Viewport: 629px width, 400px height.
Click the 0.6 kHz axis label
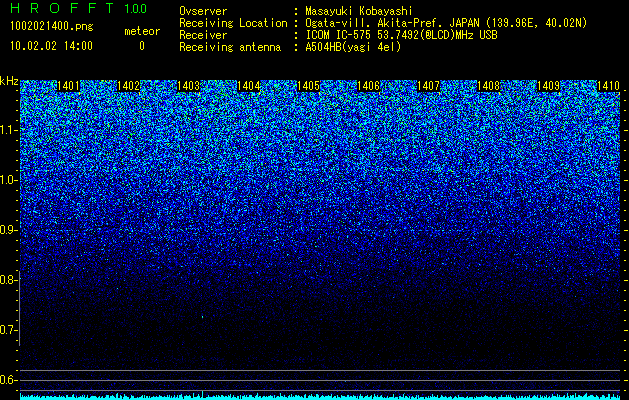coord(9,380)
